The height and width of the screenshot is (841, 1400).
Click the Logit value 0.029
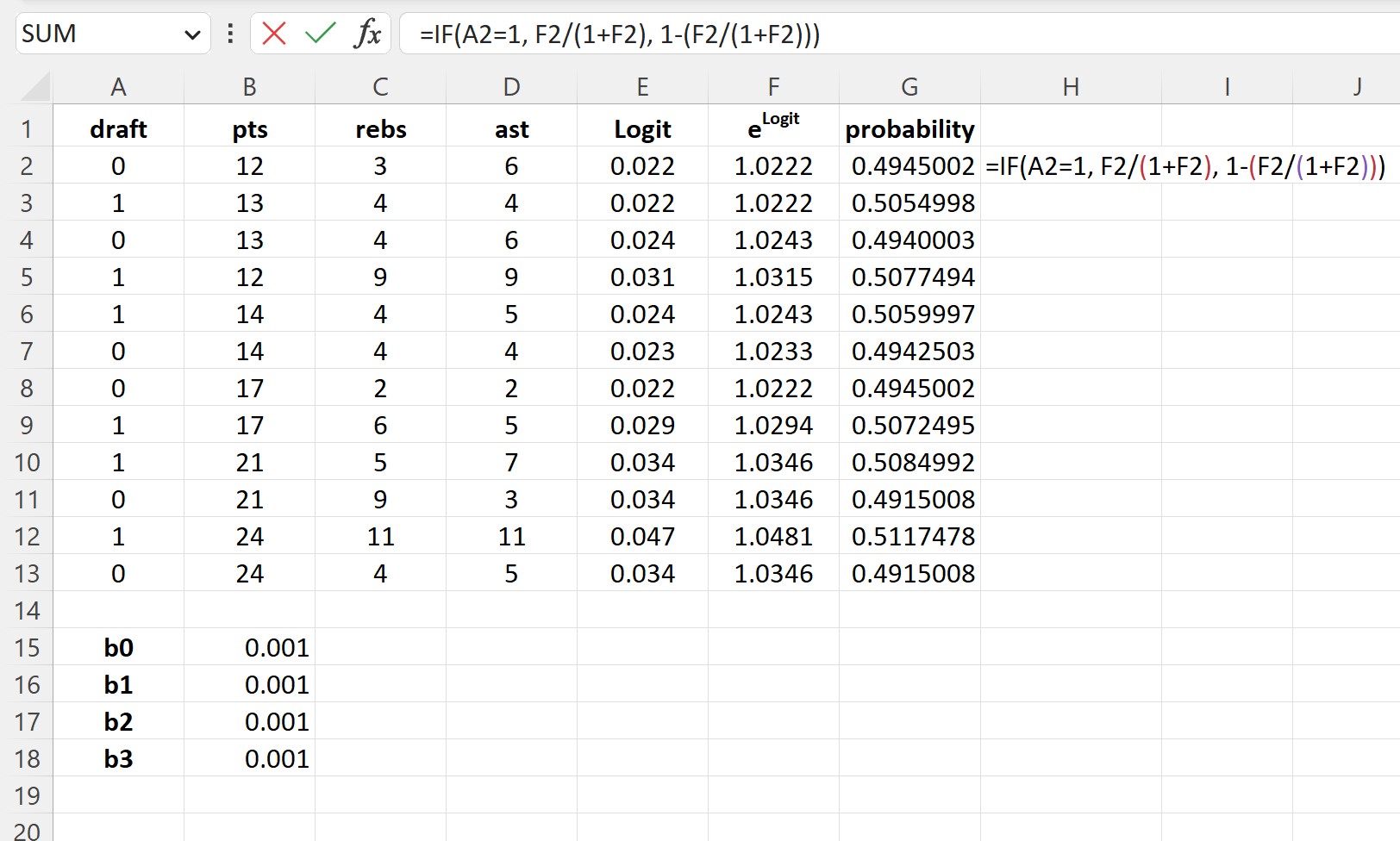642,425
